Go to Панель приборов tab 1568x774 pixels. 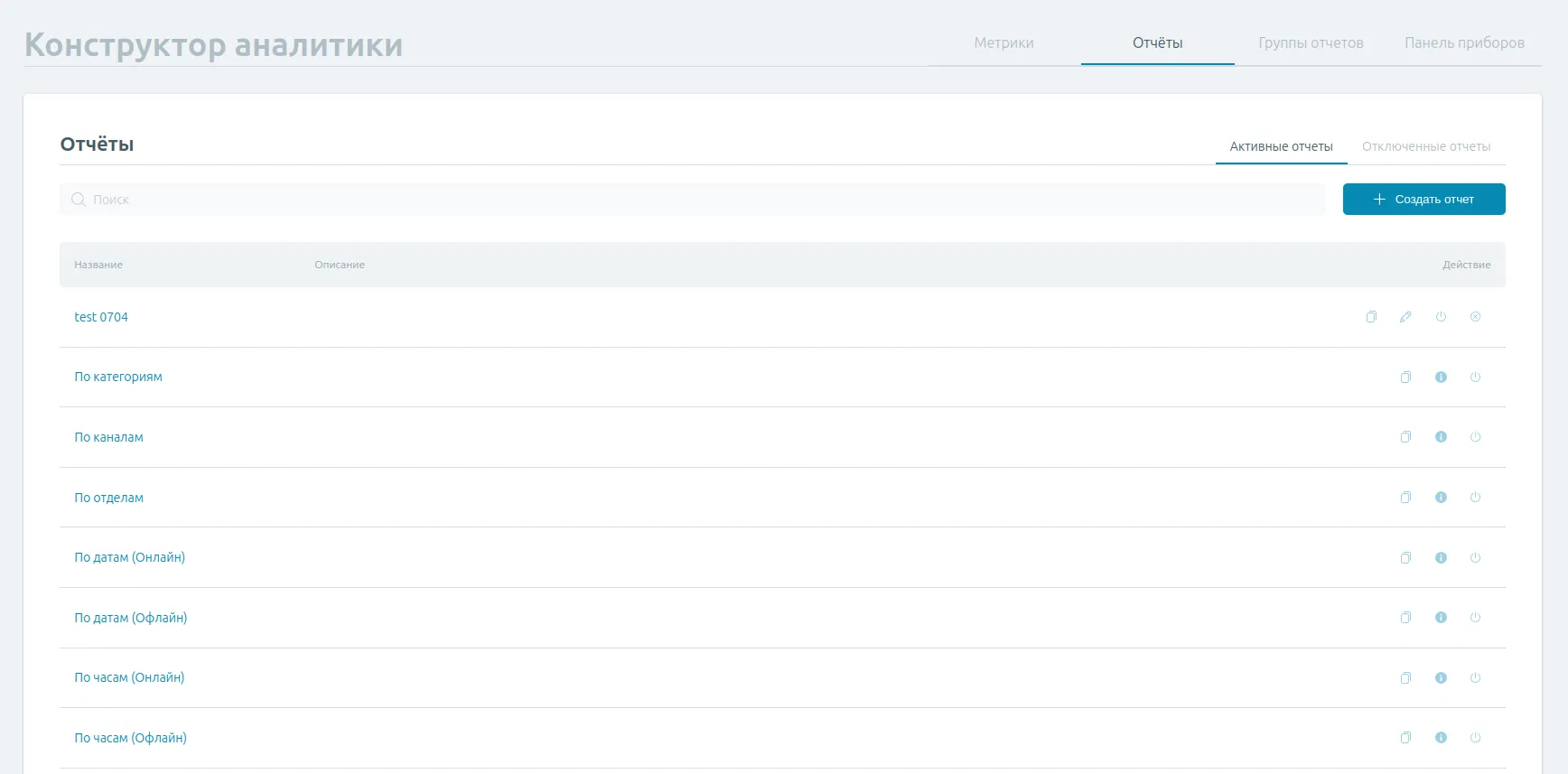[x=1464, y=43]
